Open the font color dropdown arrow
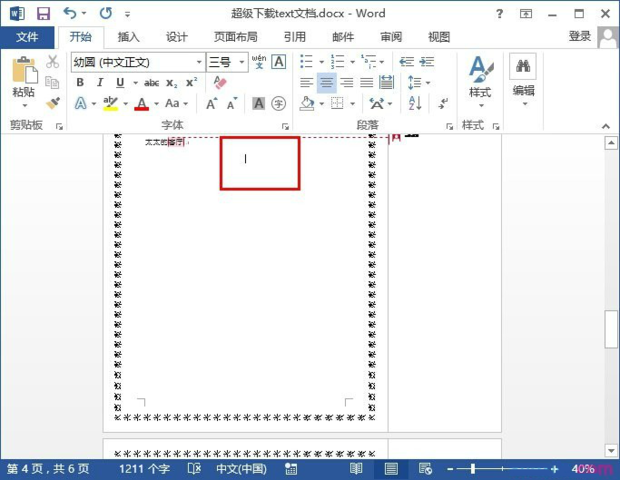620x480 pixels. (157, 104)
